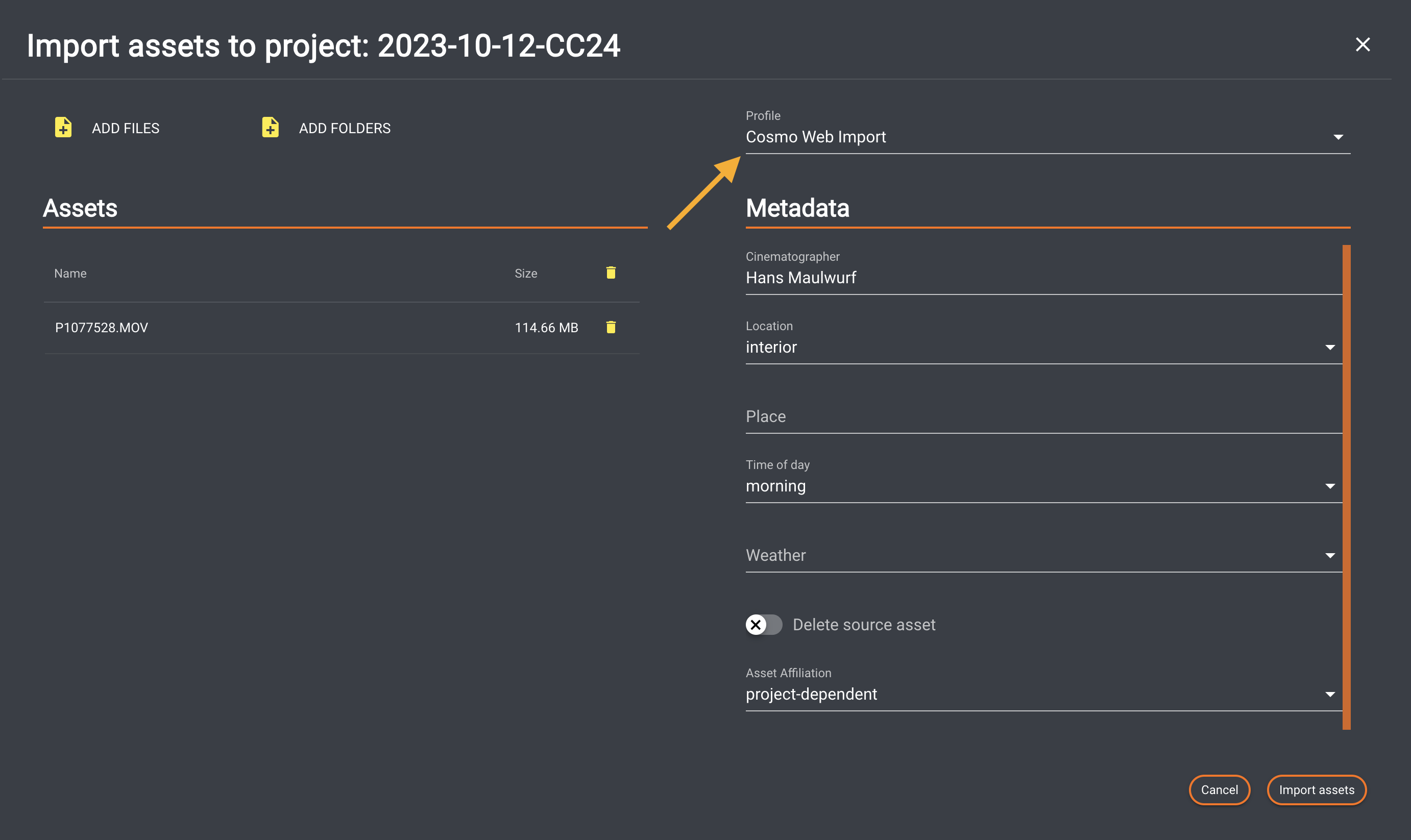Click the Name column header
The height and width of the screenshot is (840, 1411).
pos(70,274)
